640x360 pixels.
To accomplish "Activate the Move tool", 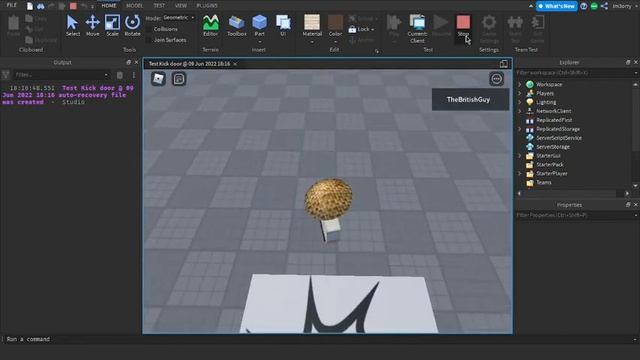I will click(x=93, y=25).
